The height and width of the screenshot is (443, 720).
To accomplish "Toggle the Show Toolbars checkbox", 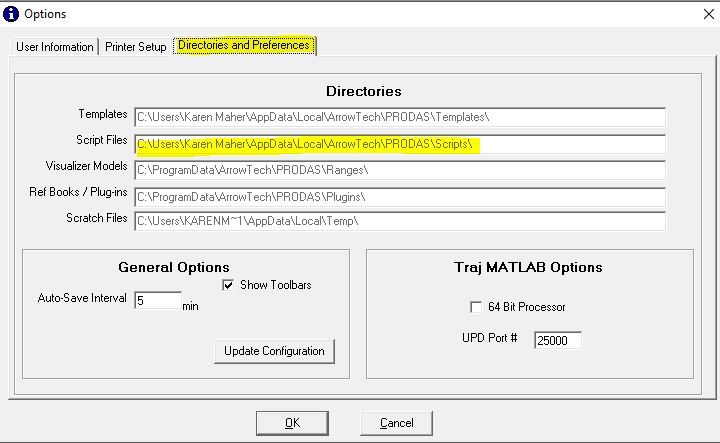I will click(227, 286).
